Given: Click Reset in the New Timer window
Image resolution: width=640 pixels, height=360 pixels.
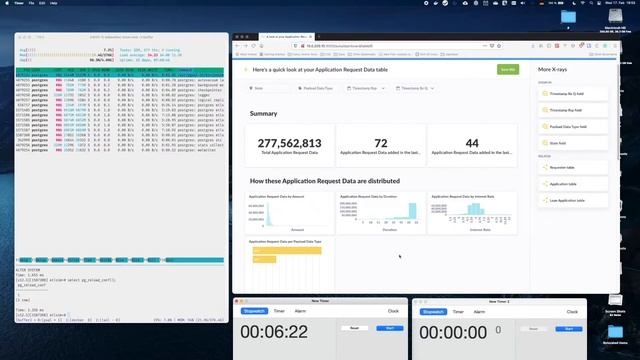Looking at the screenshot, I should tap(354, 328).
